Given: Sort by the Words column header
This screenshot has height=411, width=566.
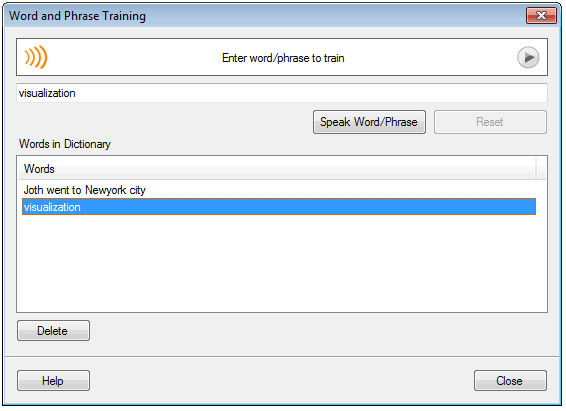Looking at the screenshot, I should (x=277, y=169).
